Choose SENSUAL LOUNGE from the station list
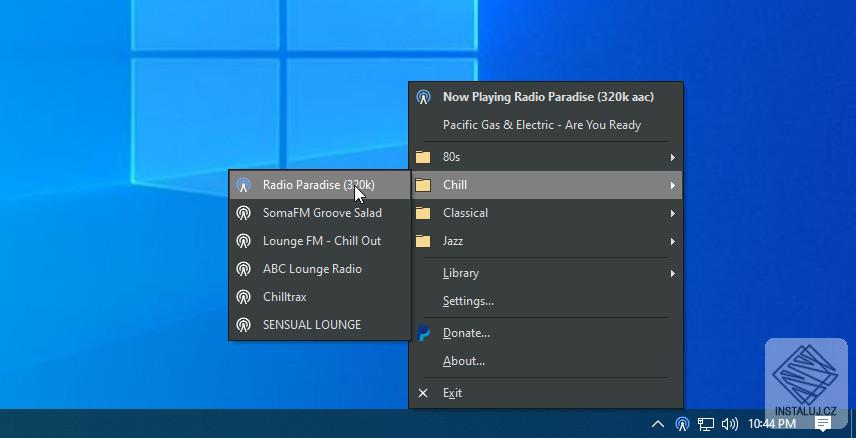Viewport: 856px width, 438px height. coord(311,325)
